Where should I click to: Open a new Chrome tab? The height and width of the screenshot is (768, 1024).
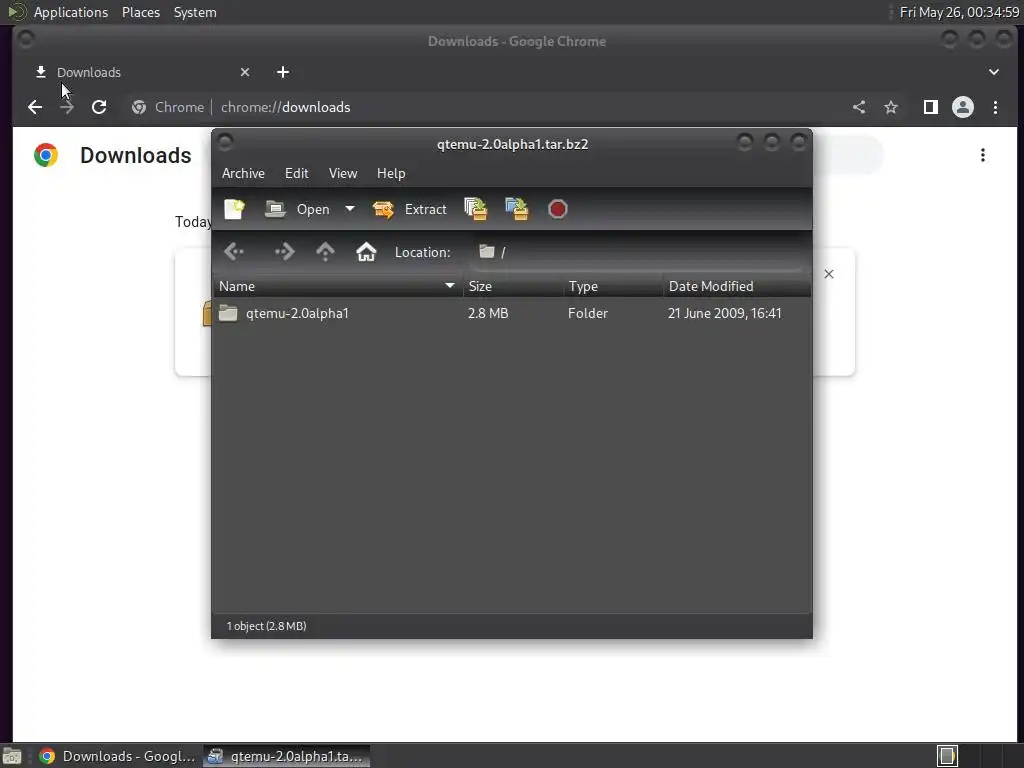[x=283, y=72]
